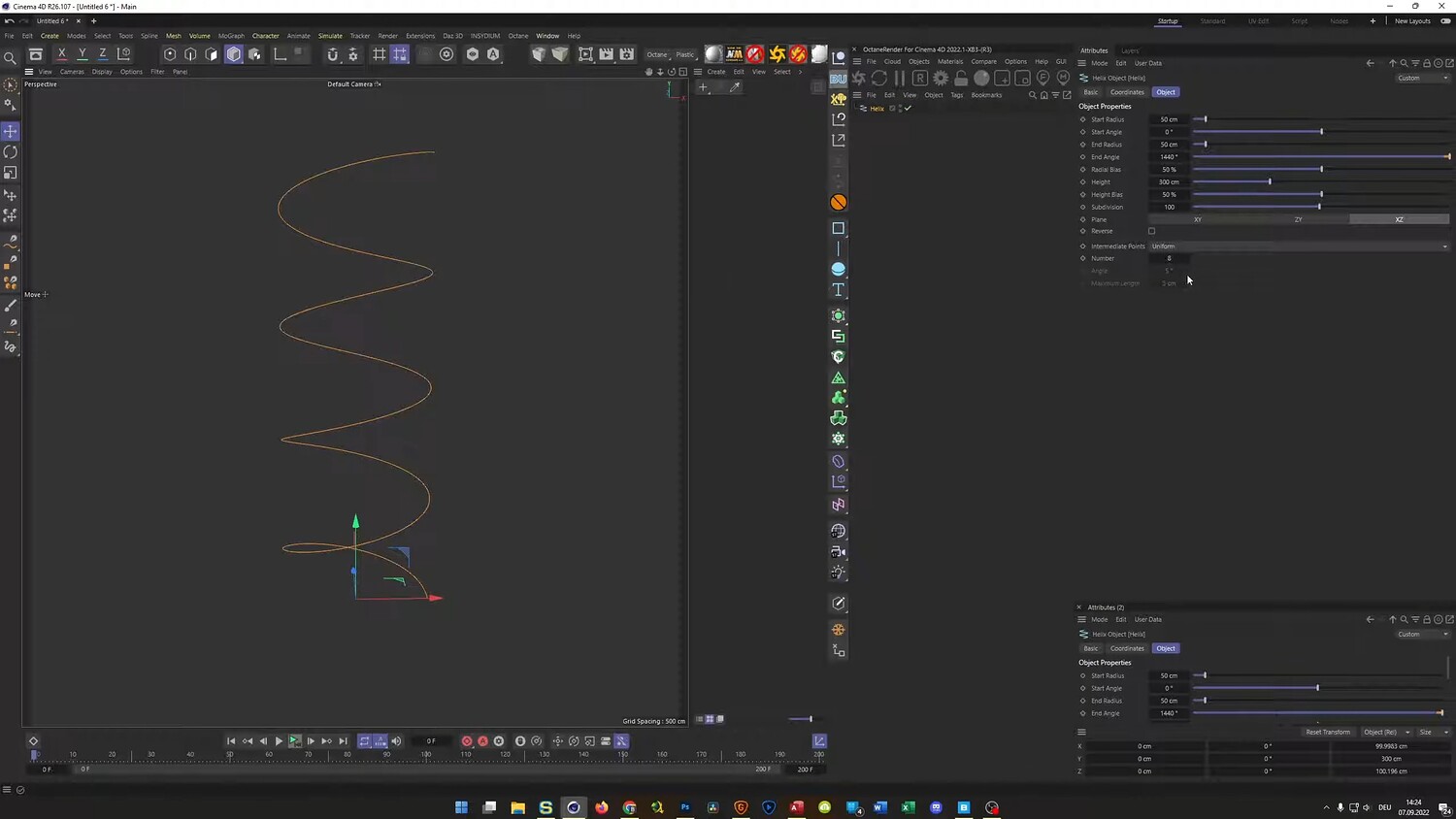Open the Intermediate Points dropdown
This screenshot has width=1456, height=819.
coord(1300,246)
